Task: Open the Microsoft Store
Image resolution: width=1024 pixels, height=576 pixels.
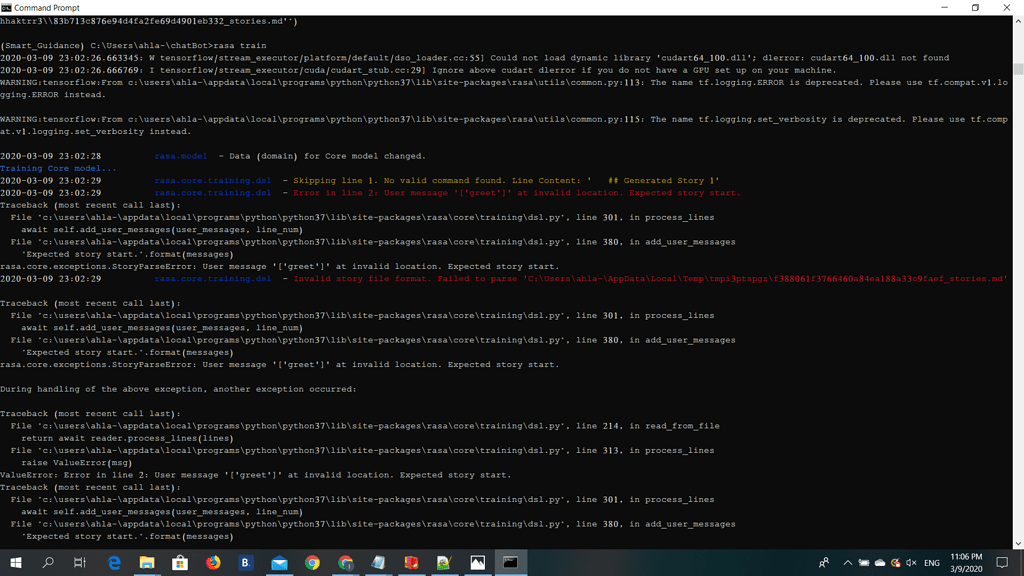Action: click(180, 562)
